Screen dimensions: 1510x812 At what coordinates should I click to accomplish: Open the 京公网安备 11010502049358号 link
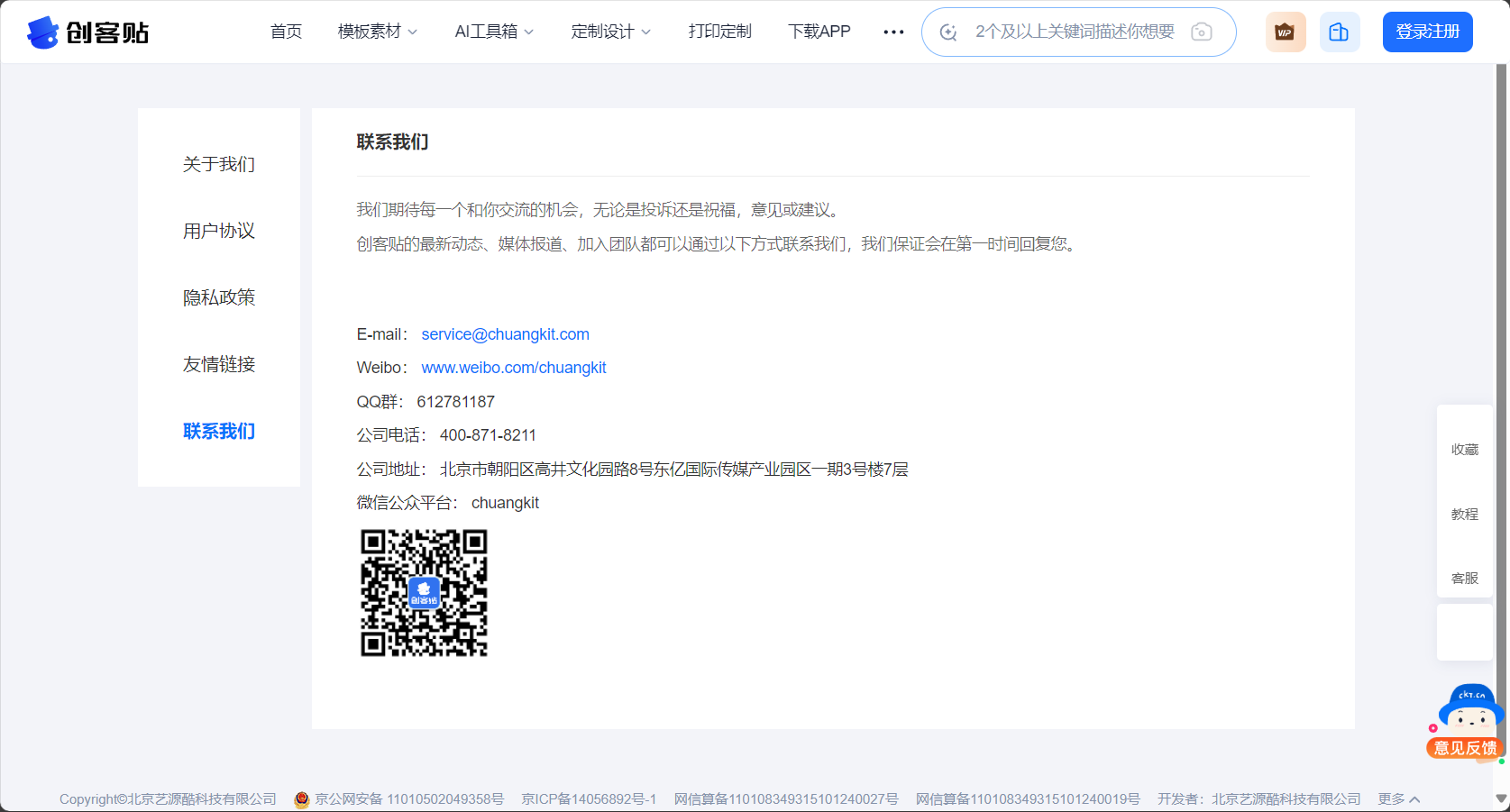point(408,799)
